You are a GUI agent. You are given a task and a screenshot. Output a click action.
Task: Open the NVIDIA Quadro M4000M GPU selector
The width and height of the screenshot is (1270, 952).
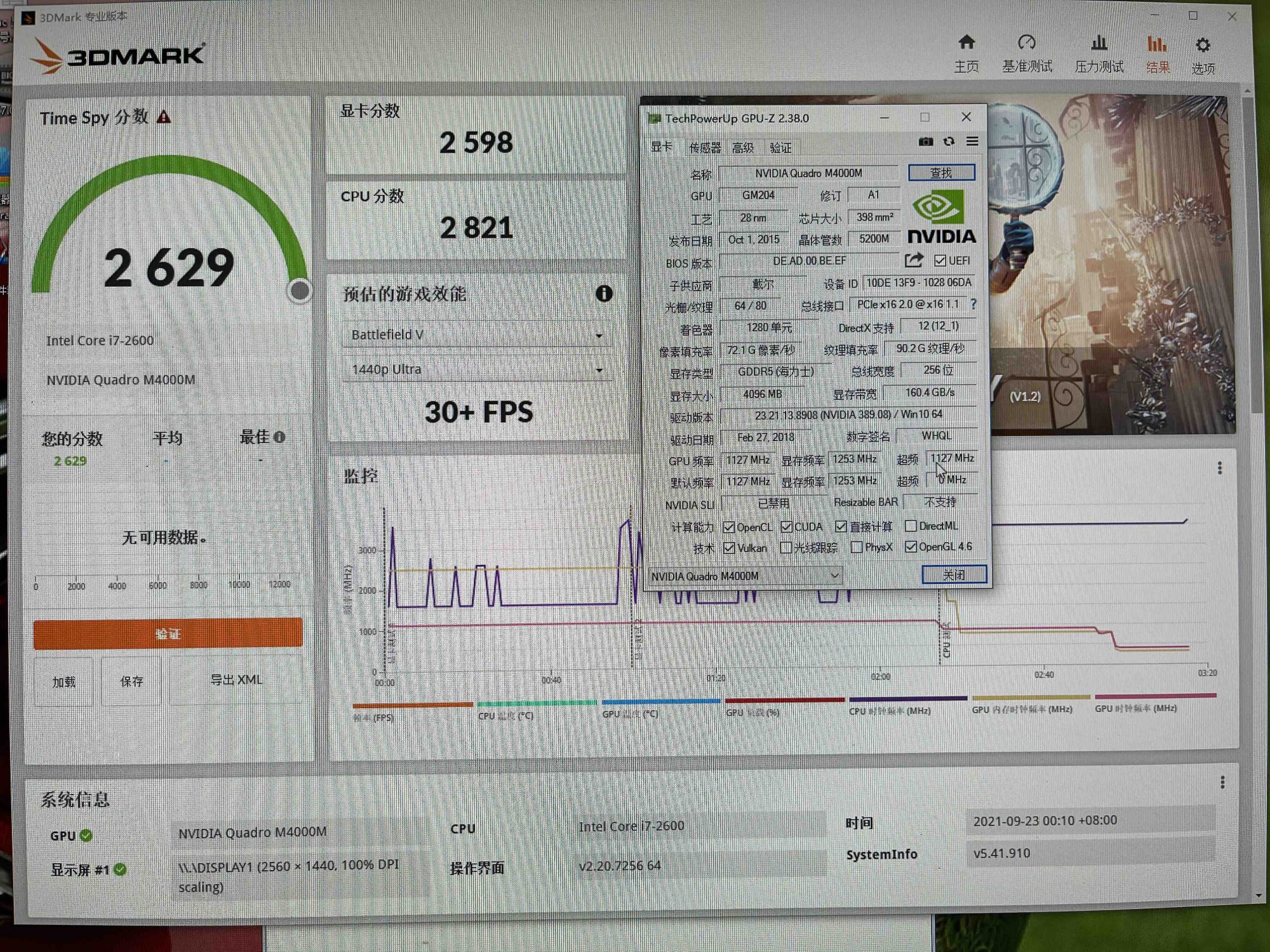point(745,576)
